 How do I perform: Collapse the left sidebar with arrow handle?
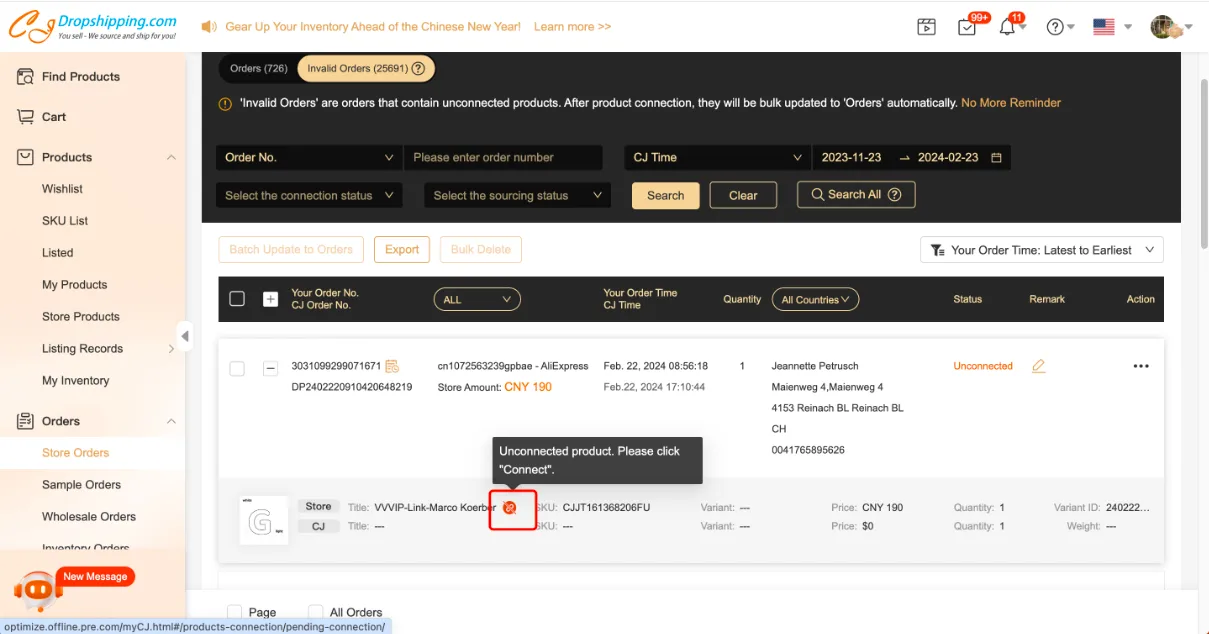(185, 334)
